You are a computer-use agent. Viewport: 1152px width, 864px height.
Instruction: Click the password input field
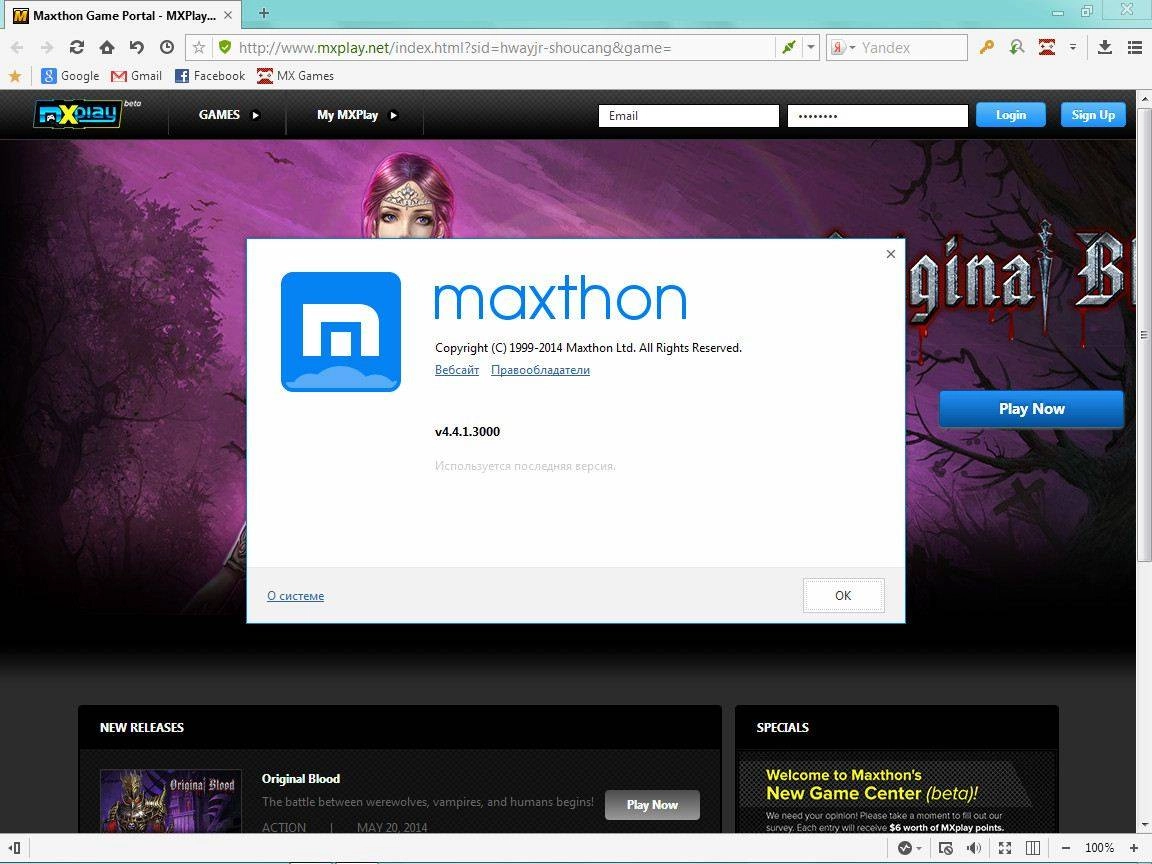877,115
